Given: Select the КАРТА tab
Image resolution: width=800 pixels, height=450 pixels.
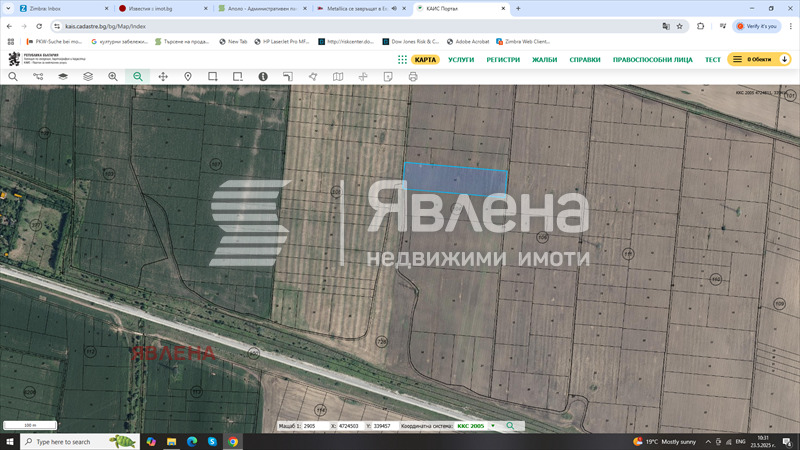Looking at the screenshot, I should pyautogui.click(x=426, y=59).
